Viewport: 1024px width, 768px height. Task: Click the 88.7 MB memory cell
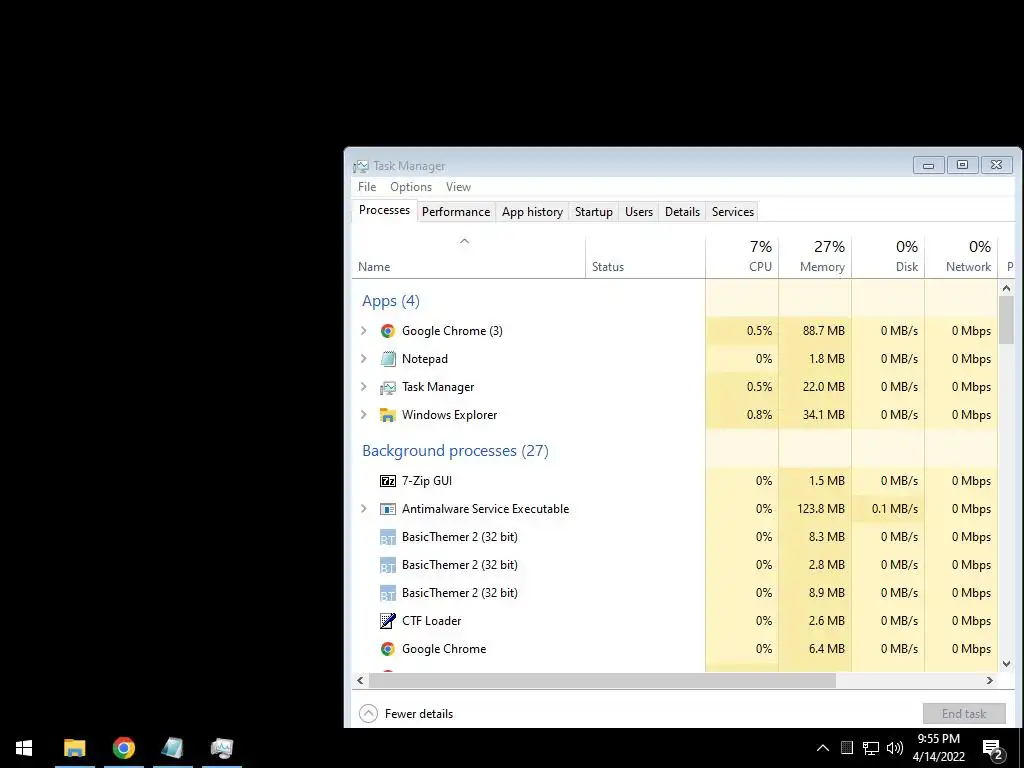(x=815, y=331)
